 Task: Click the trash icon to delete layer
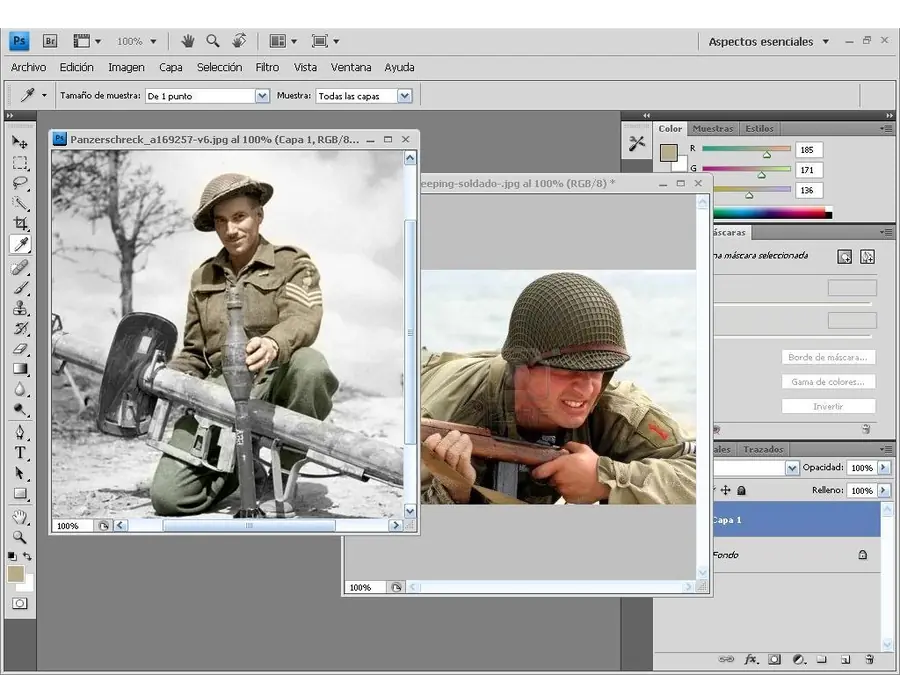coord(869,660)
